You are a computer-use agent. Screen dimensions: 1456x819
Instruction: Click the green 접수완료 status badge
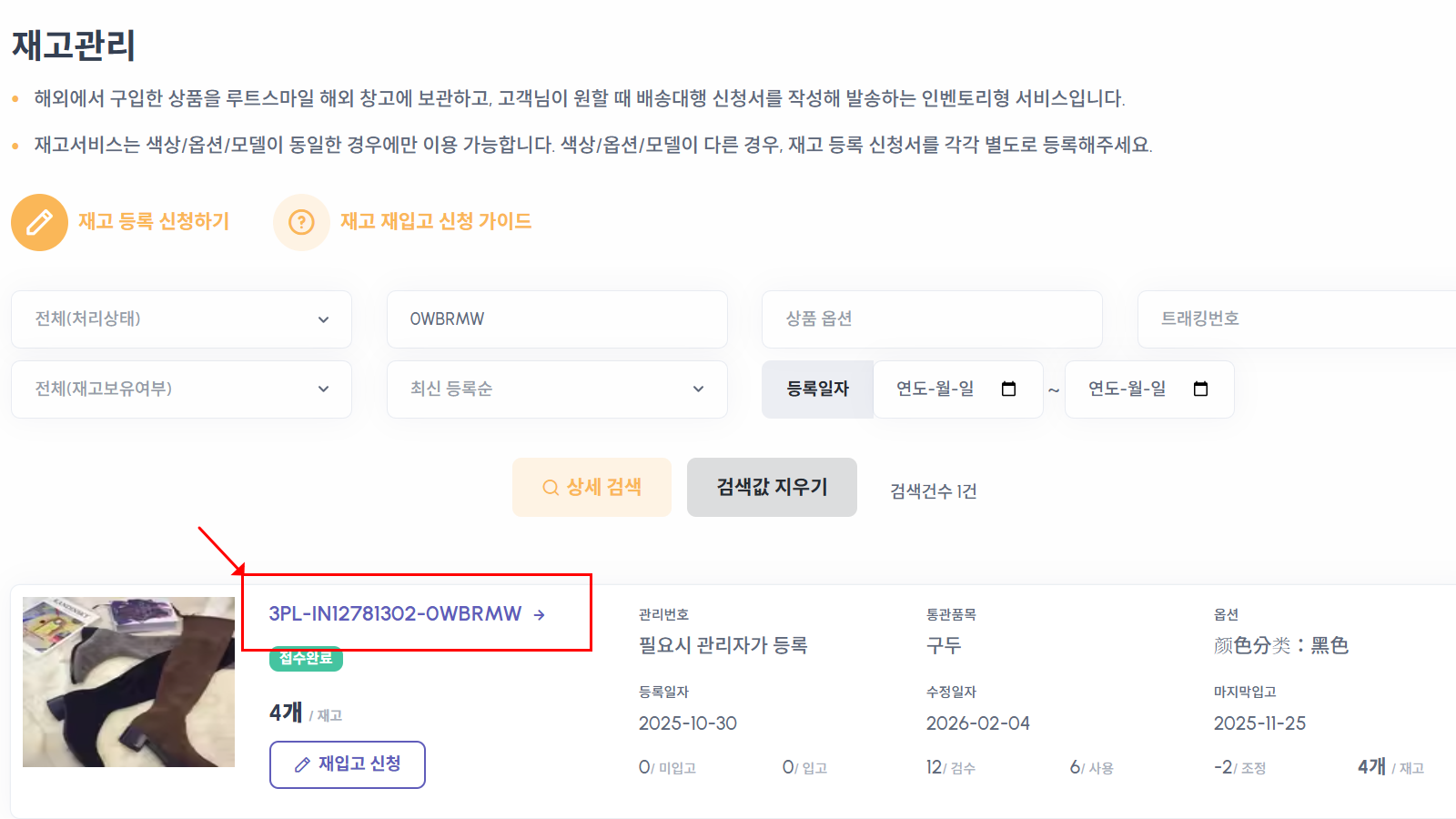pos(306,659)
